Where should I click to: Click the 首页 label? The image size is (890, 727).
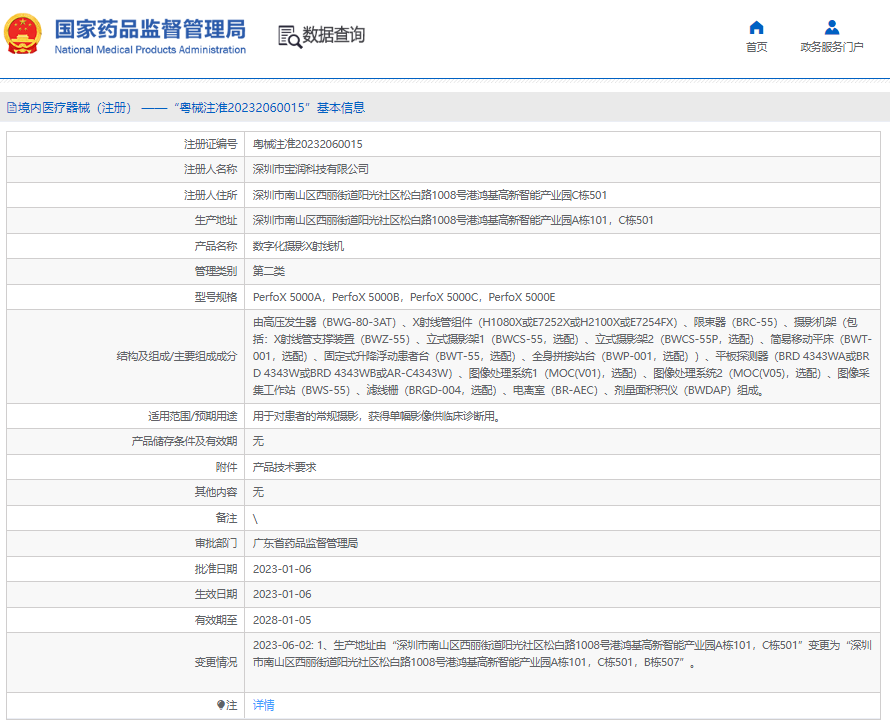pyautogui.click(x=756, y=47)
